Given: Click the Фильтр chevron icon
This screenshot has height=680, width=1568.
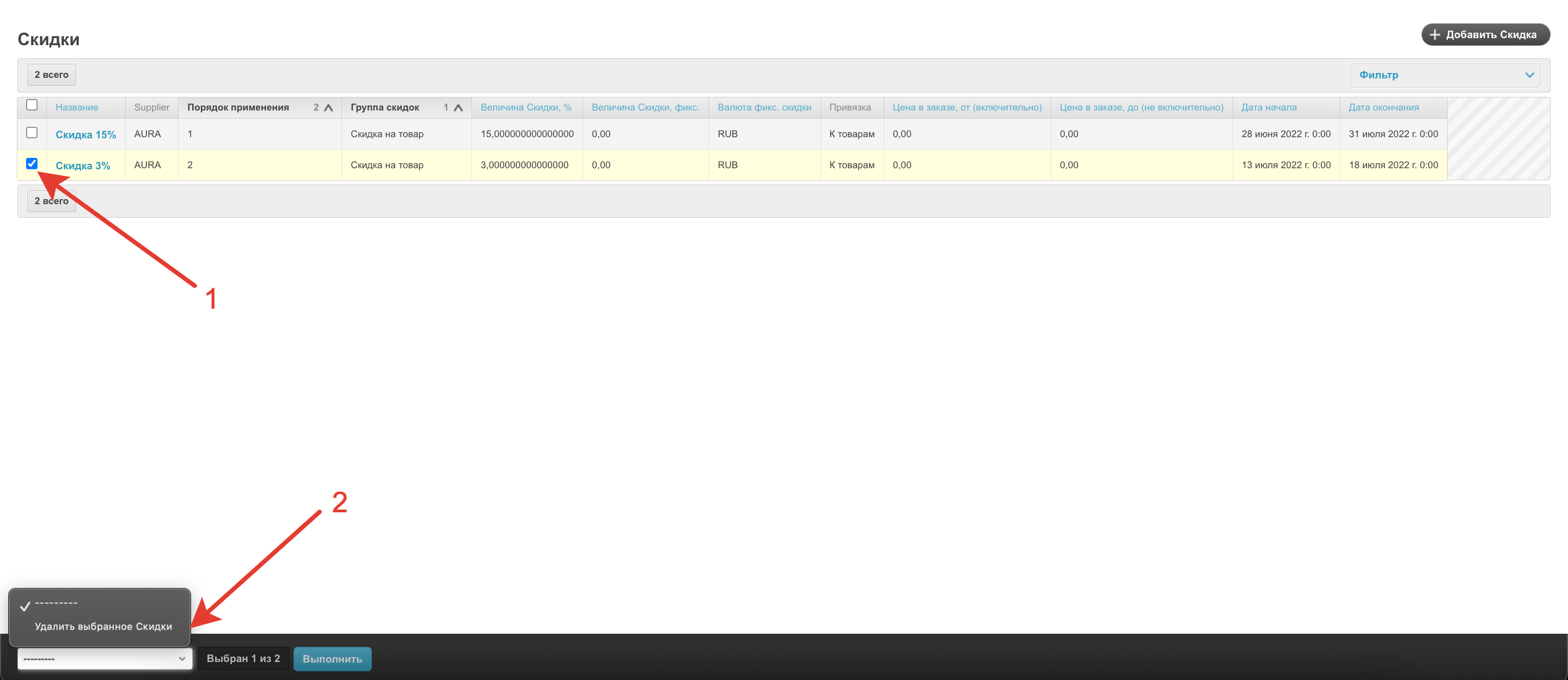Looking at the screenshot, I should click(1529, 75).
